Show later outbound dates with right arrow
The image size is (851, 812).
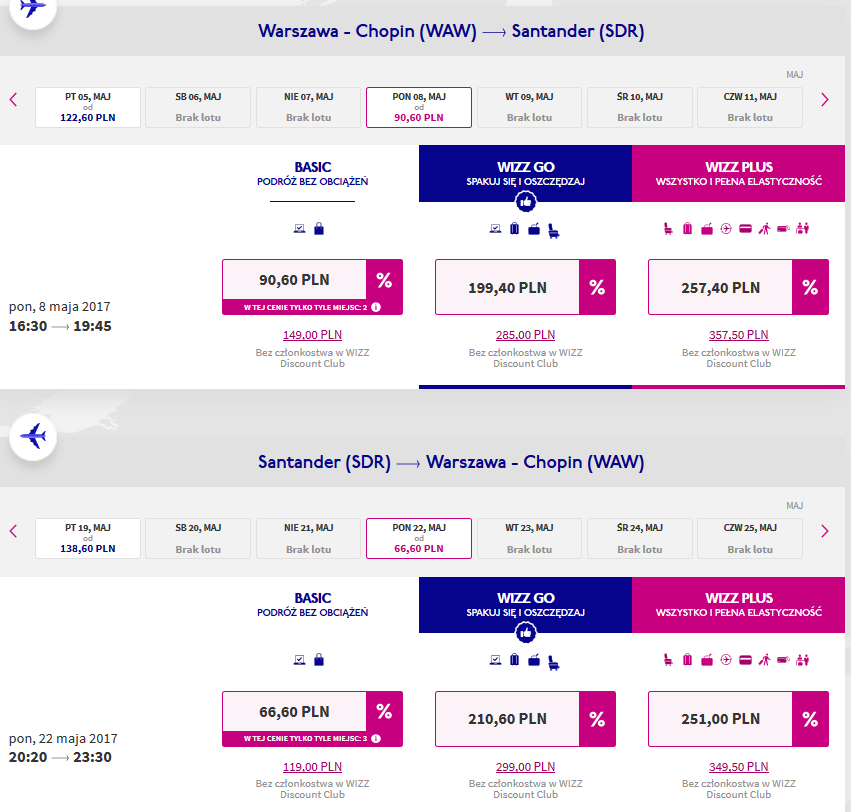click(x=824, y=100)
